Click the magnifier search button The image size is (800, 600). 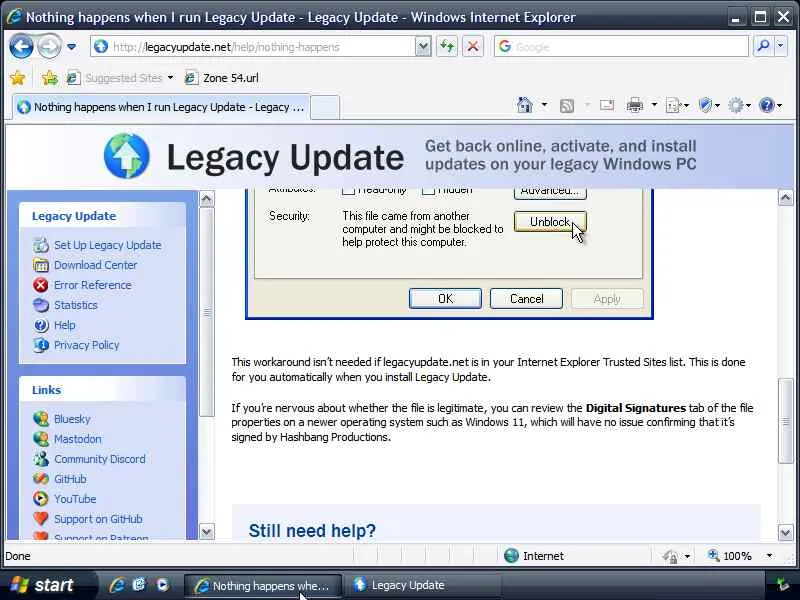pos(763,46)
